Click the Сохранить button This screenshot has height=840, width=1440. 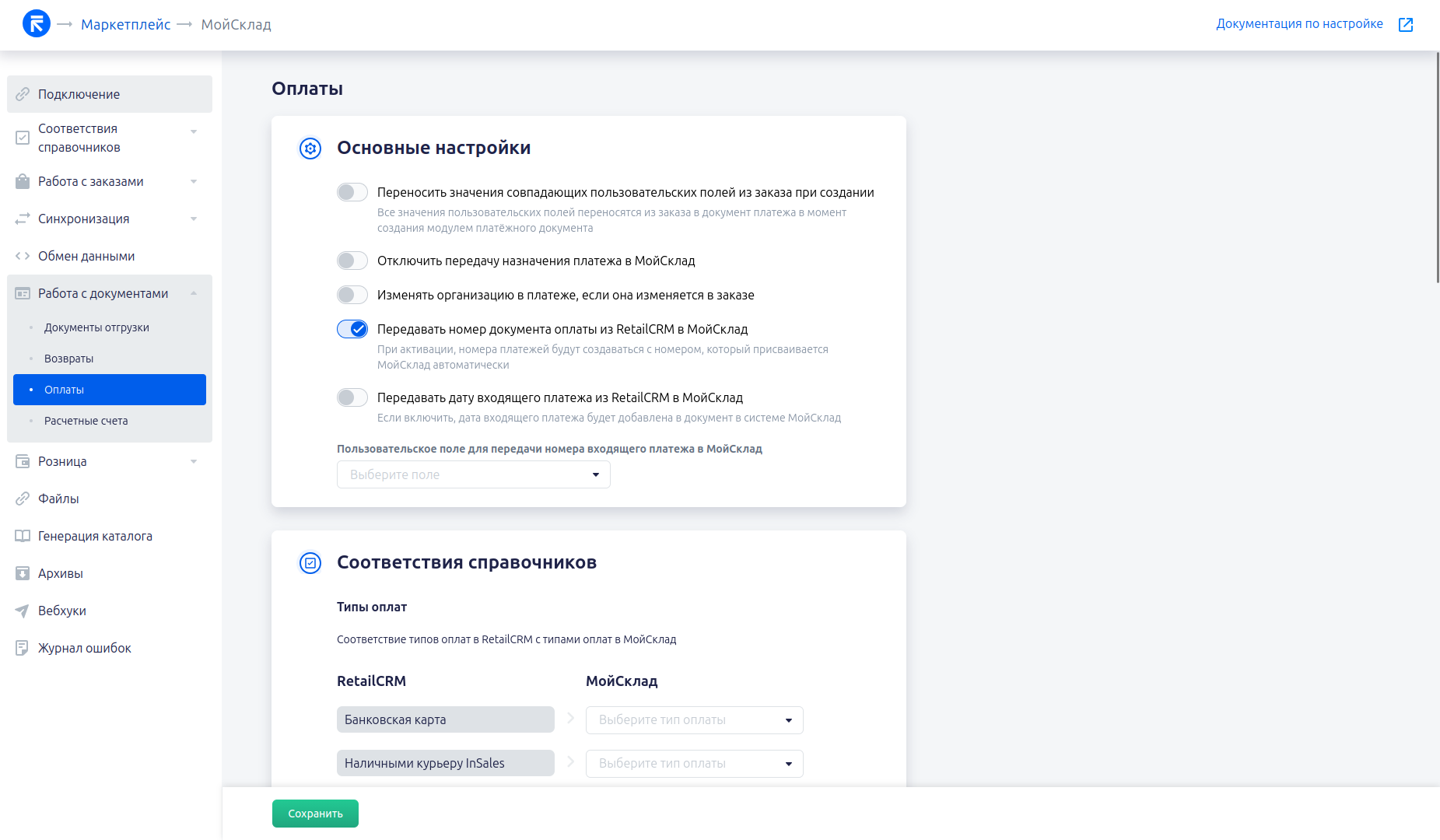(x=315, y=814)
